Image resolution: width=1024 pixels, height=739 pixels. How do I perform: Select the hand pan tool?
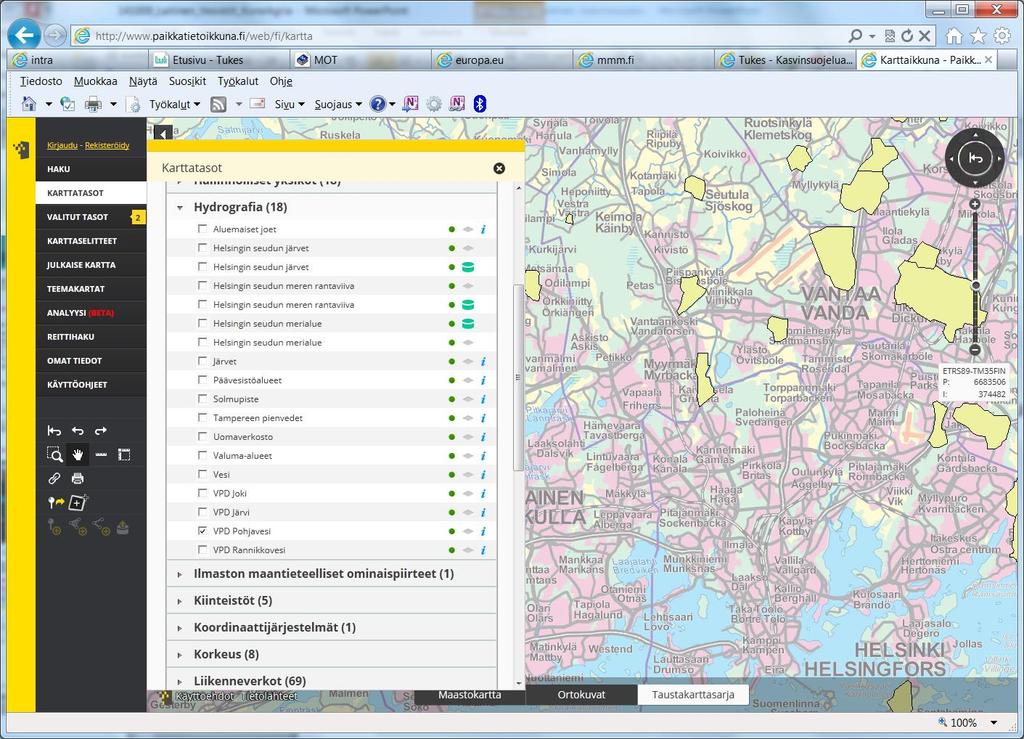pyautogui.click(x=78, y=454)
